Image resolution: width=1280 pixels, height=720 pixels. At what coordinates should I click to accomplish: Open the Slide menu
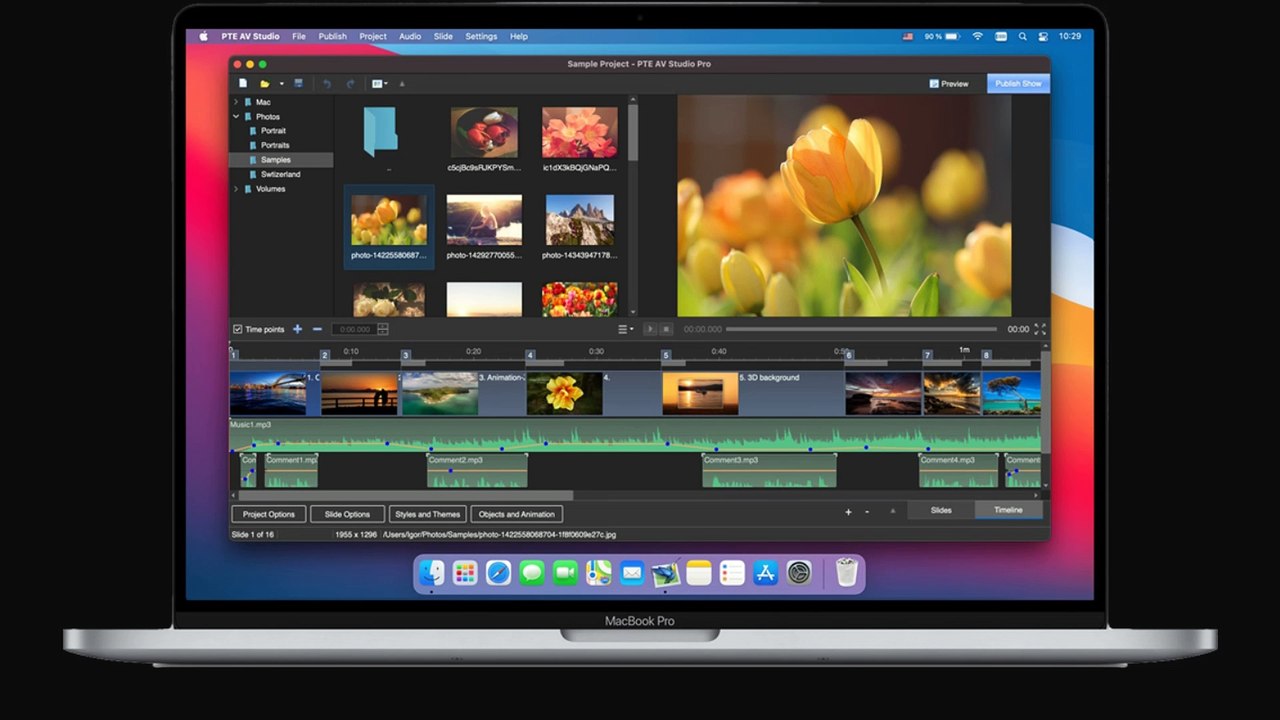(x=443, y=36)
